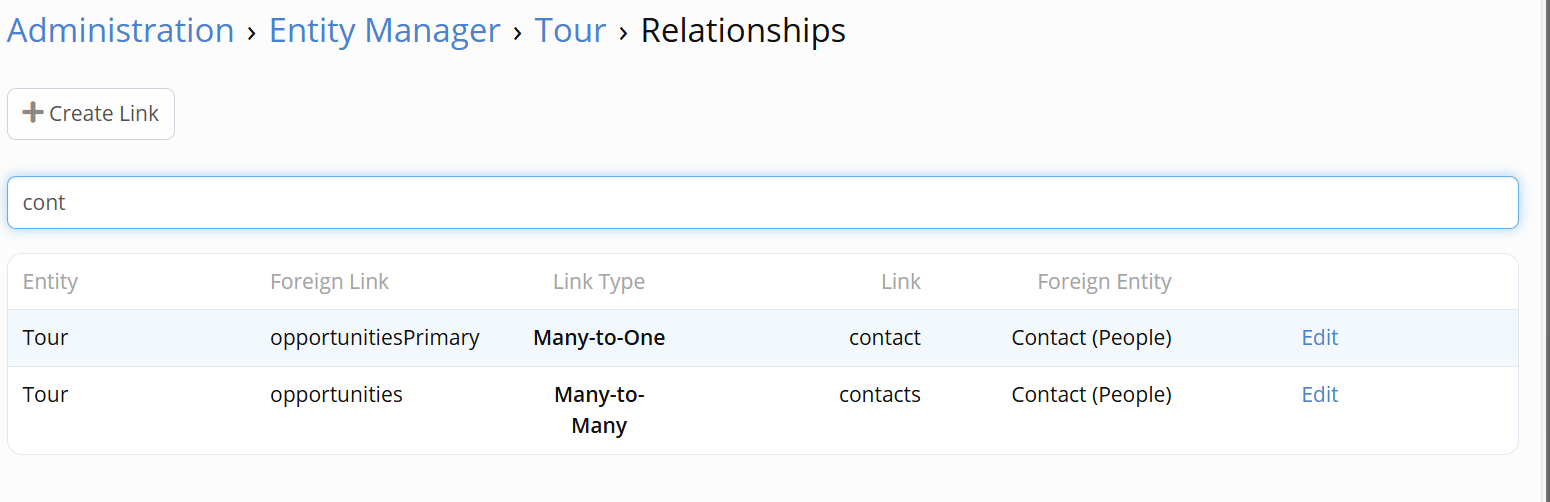Click Contact (People) in the contacts row
The image size is (1550, 502).
[1091, 395]
